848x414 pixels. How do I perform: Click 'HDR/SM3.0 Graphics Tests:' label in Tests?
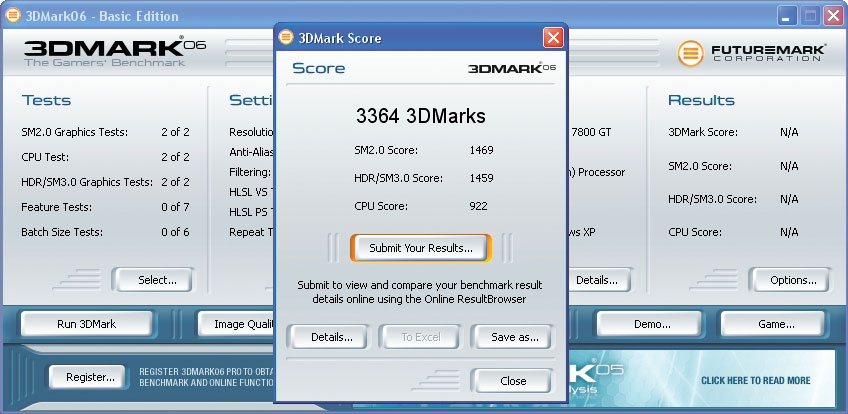87,182
